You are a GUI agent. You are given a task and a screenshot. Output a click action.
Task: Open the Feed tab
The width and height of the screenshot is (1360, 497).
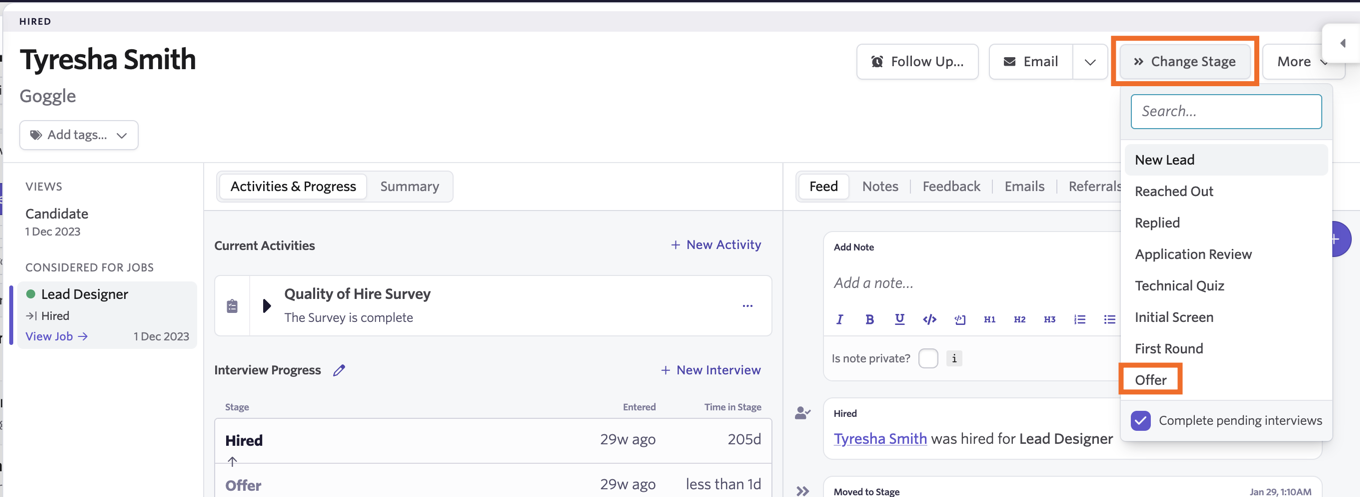click(x=824, y=187)
